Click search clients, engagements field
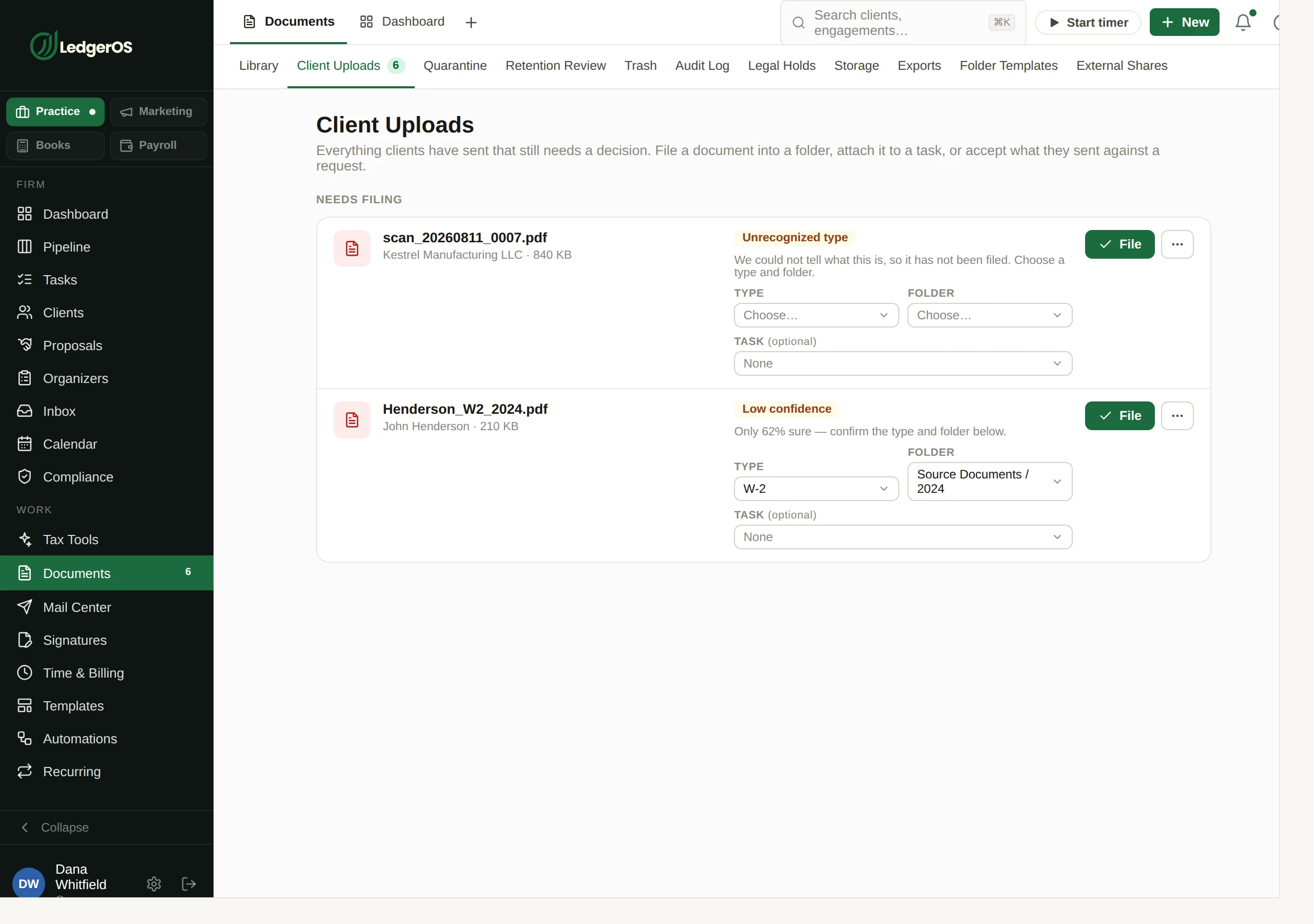Image resolution: width=1314 pixels, height=924 pixels. click(903, 23)
